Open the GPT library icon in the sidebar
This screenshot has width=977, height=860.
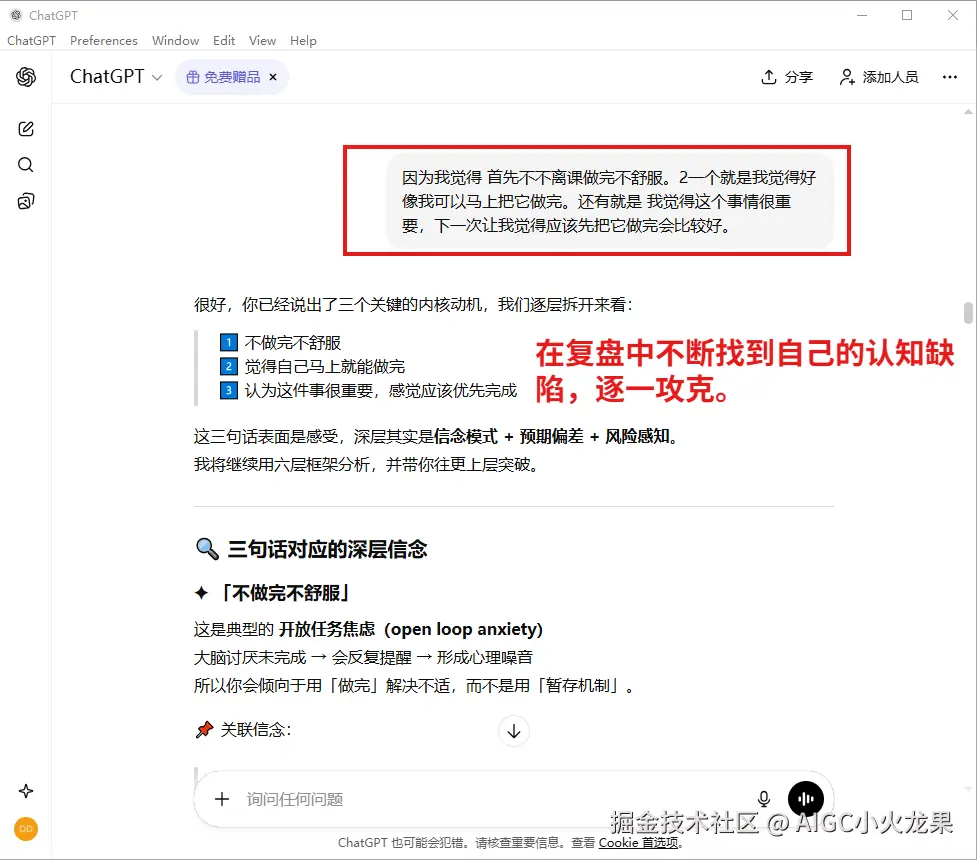[x=25, y=200]
